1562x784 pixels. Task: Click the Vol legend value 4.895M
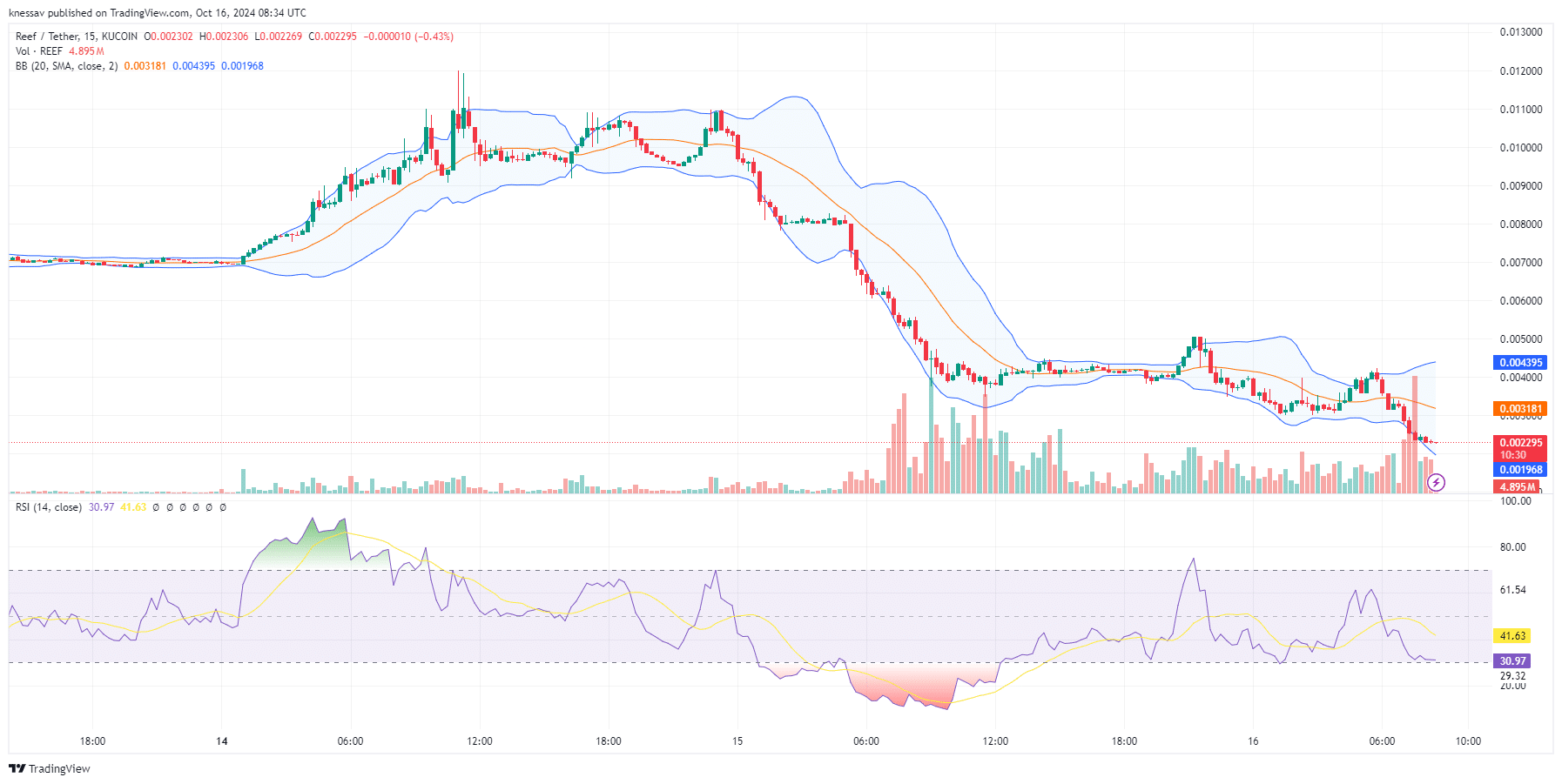[x=86, y=51]
